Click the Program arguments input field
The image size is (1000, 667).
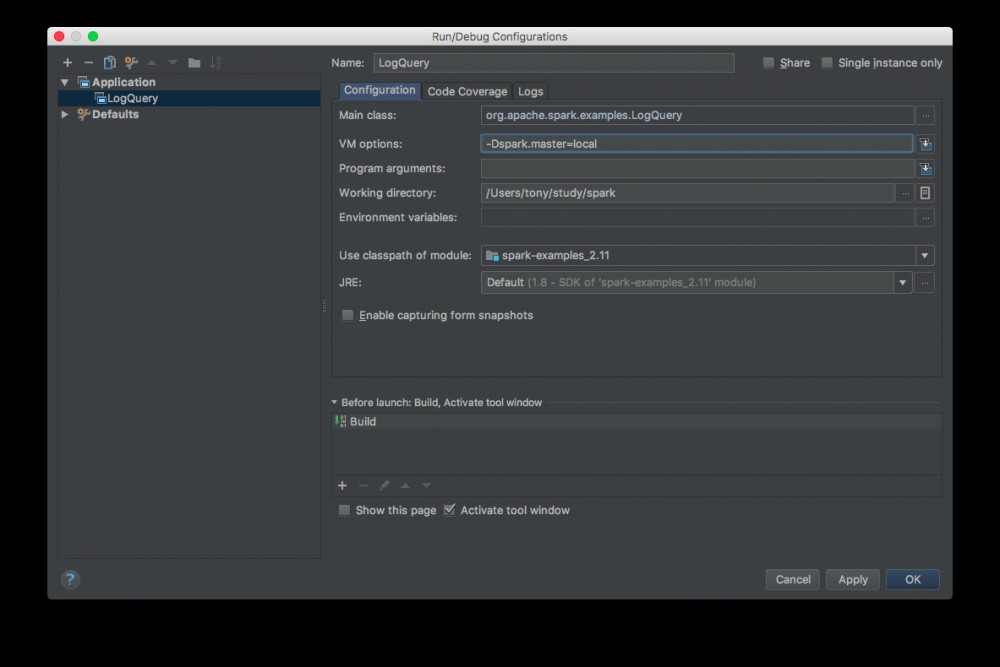tap(697, 169)
